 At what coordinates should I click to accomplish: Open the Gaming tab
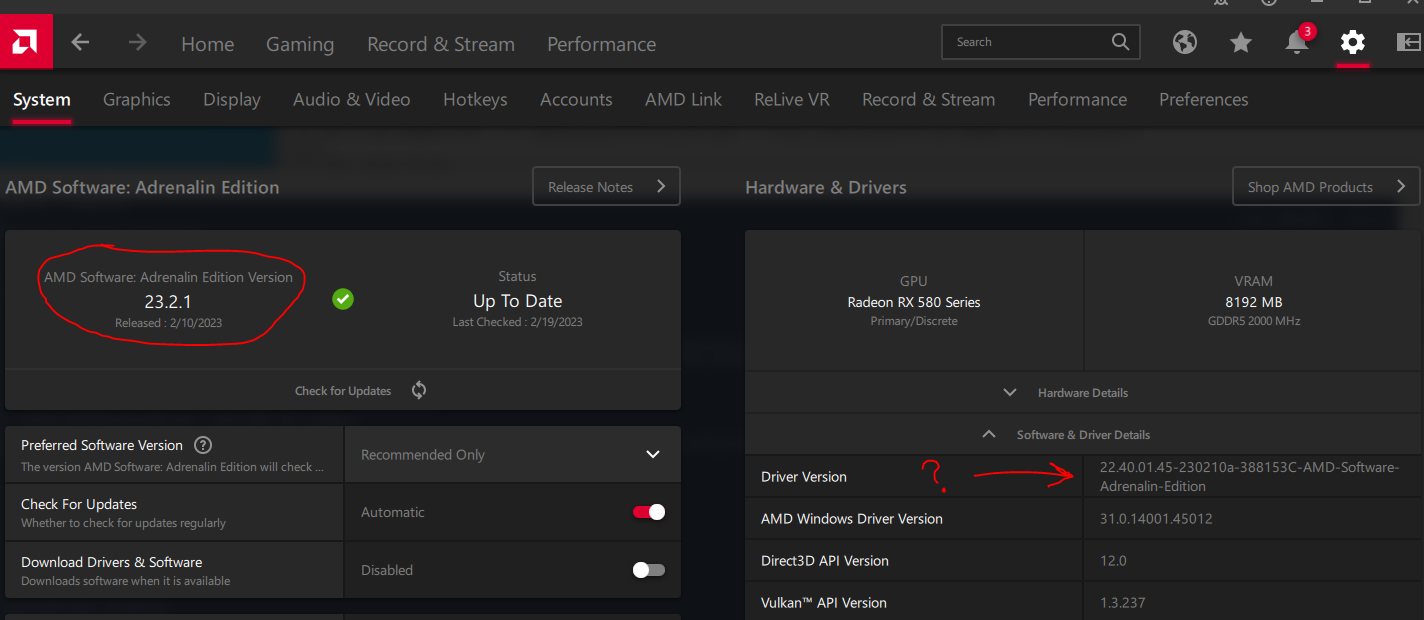point(300,44)
